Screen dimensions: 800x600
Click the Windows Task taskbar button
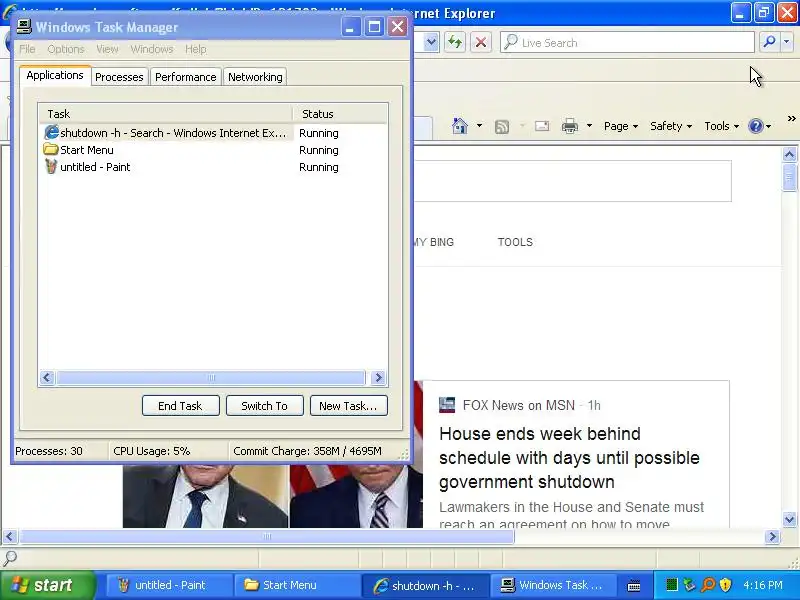553,585
